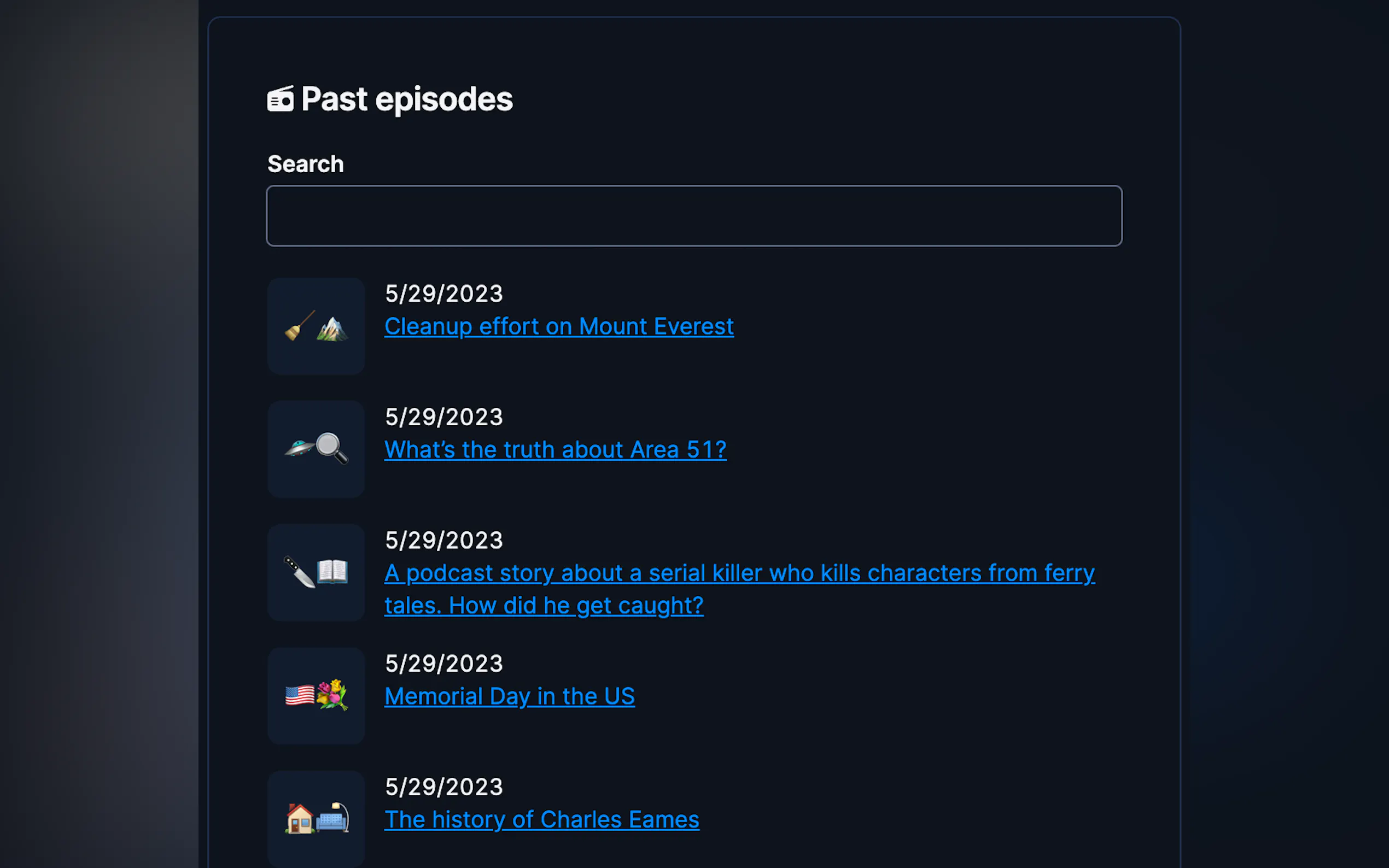
Task: Click the couch and lamp emoji
Action: click(332, 818)
